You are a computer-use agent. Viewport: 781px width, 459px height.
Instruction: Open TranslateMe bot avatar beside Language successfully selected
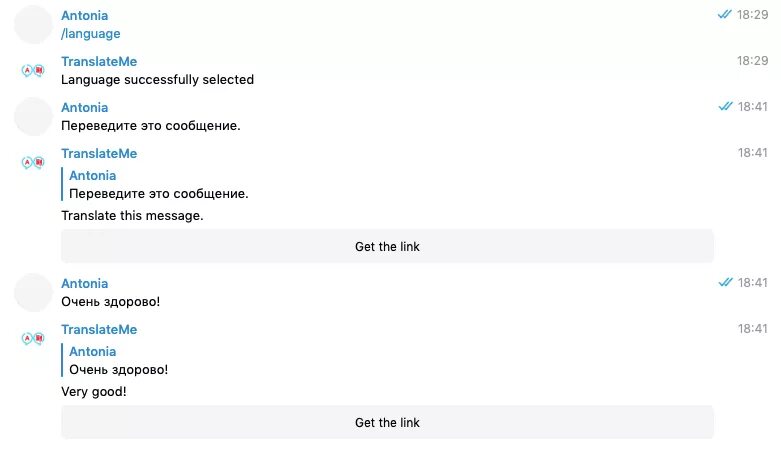click(33, 71)
